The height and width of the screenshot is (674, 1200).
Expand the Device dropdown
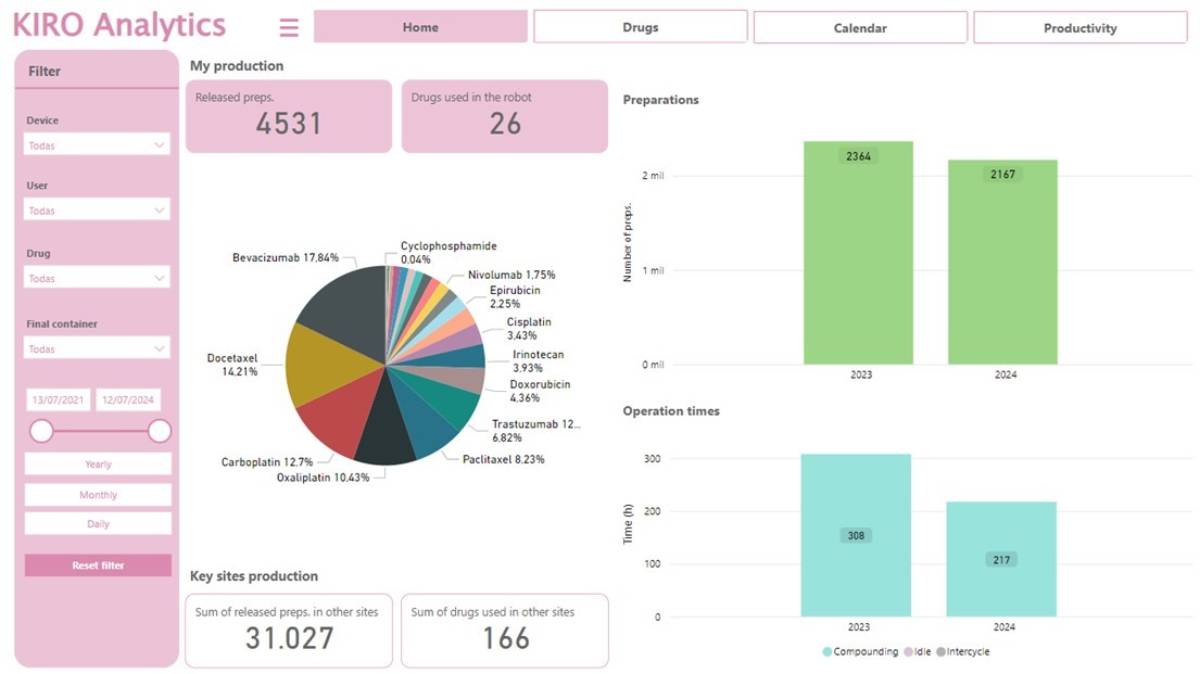click(97, 145)
